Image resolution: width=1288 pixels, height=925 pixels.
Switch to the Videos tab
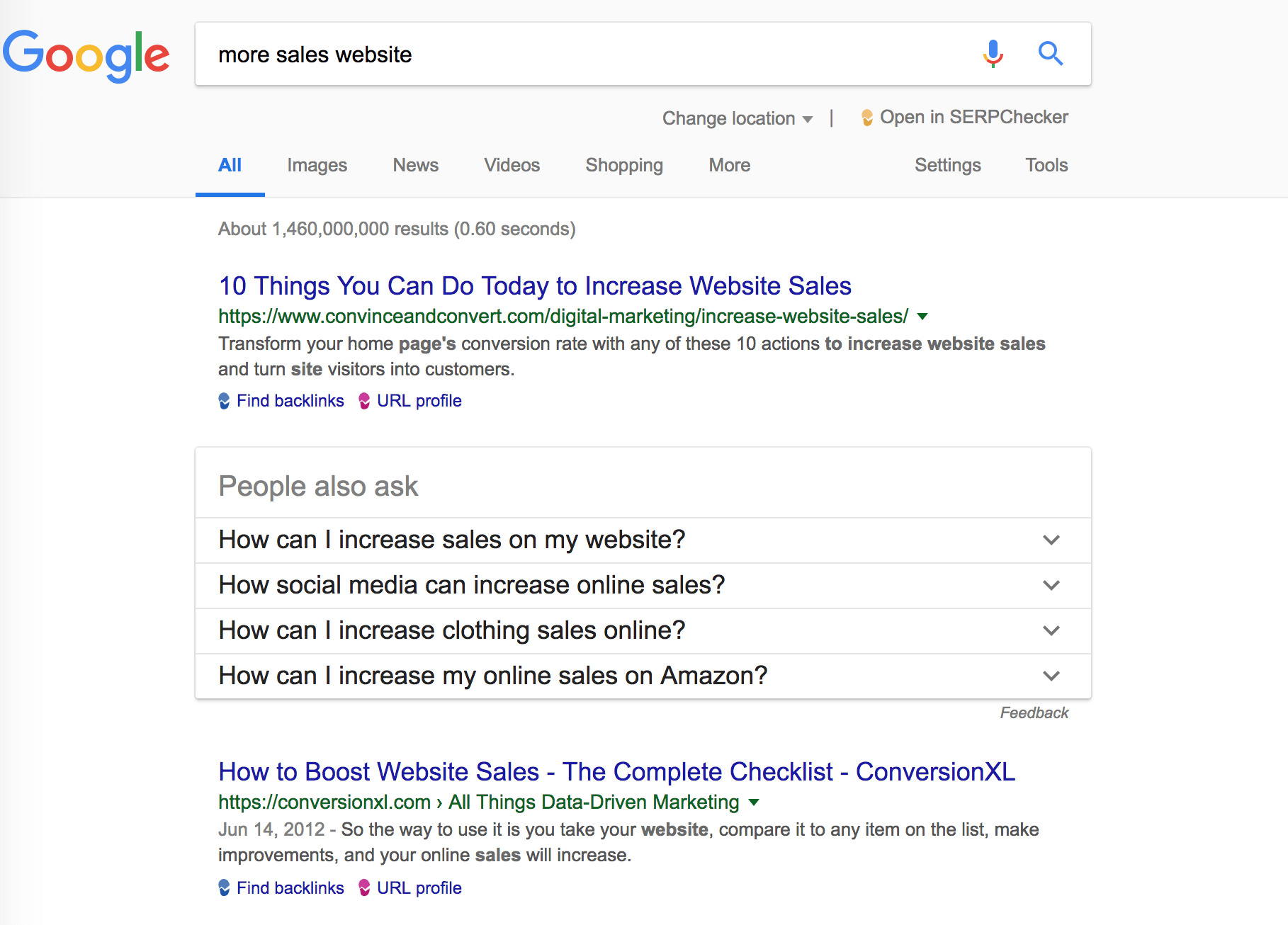(512, 165)
